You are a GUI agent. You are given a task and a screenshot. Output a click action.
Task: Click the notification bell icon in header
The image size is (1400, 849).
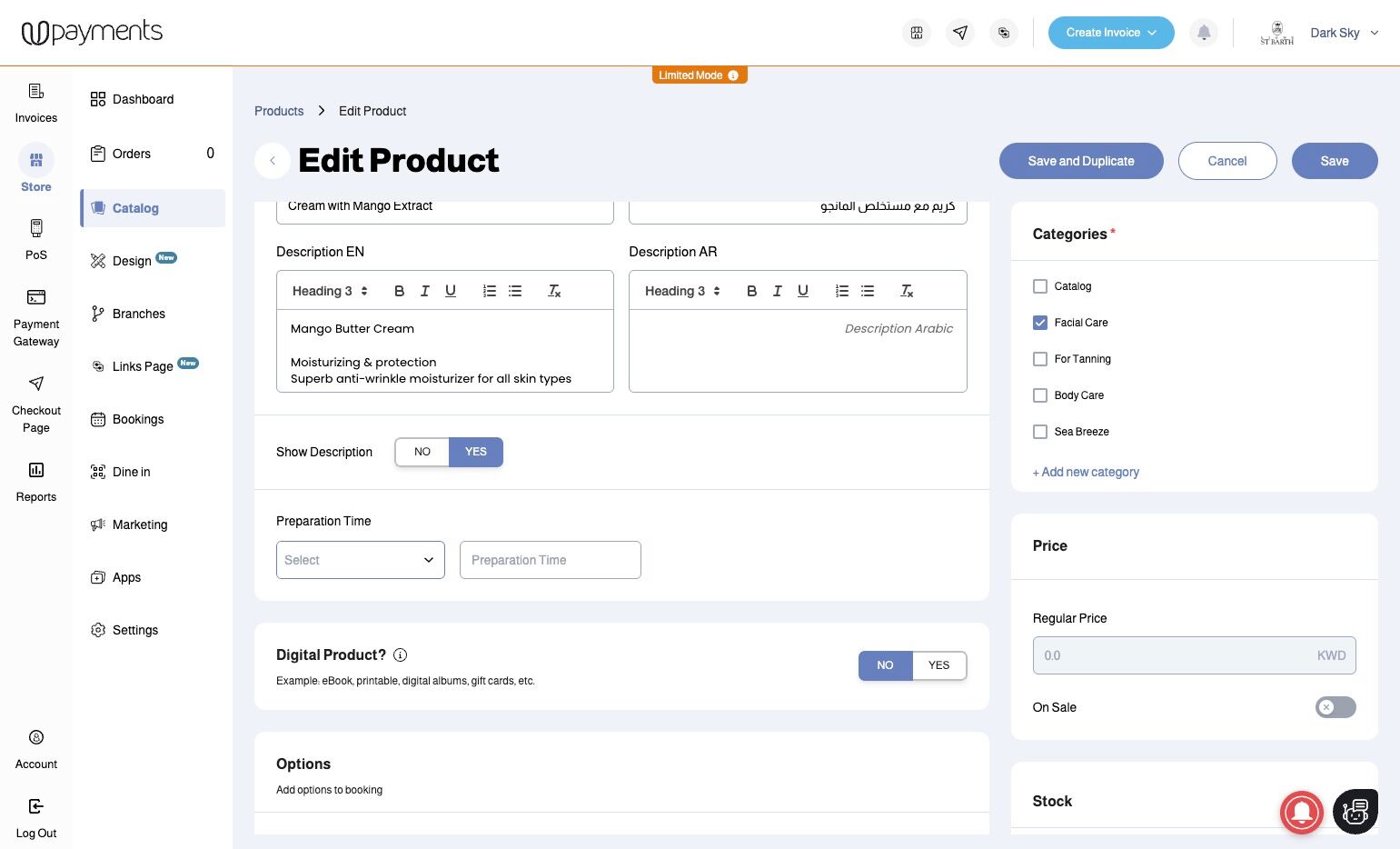(1204, 33)
